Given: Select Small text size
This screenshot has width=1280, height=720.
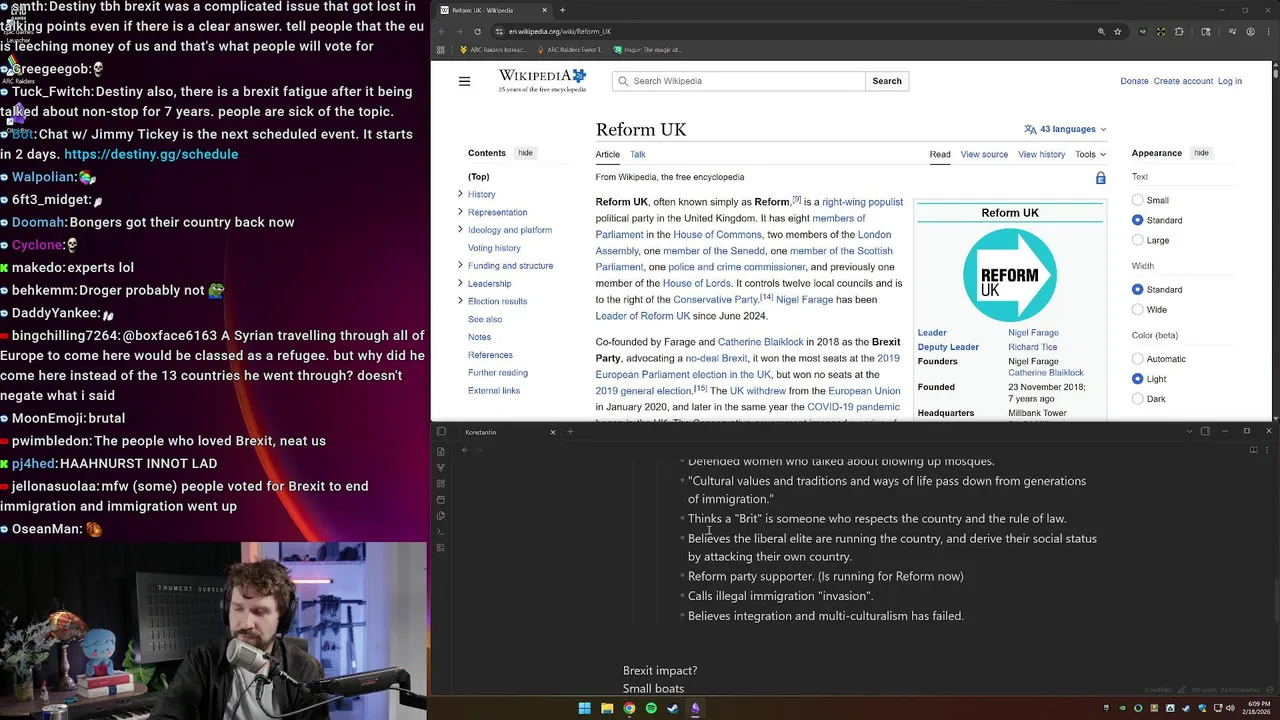Looking at the screenshot, I should click(1137, 200).
